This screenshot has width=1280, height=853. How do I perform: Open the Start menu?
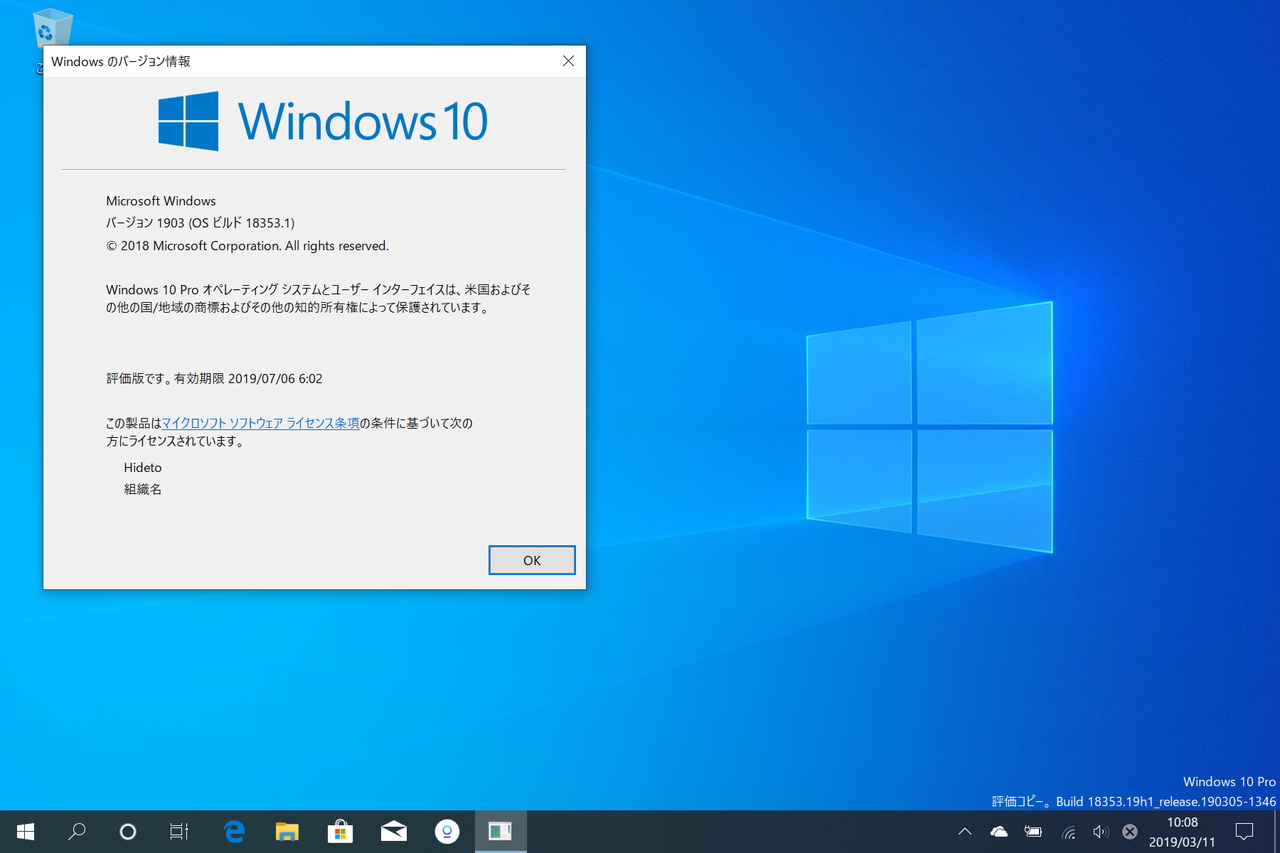(25, 831)
